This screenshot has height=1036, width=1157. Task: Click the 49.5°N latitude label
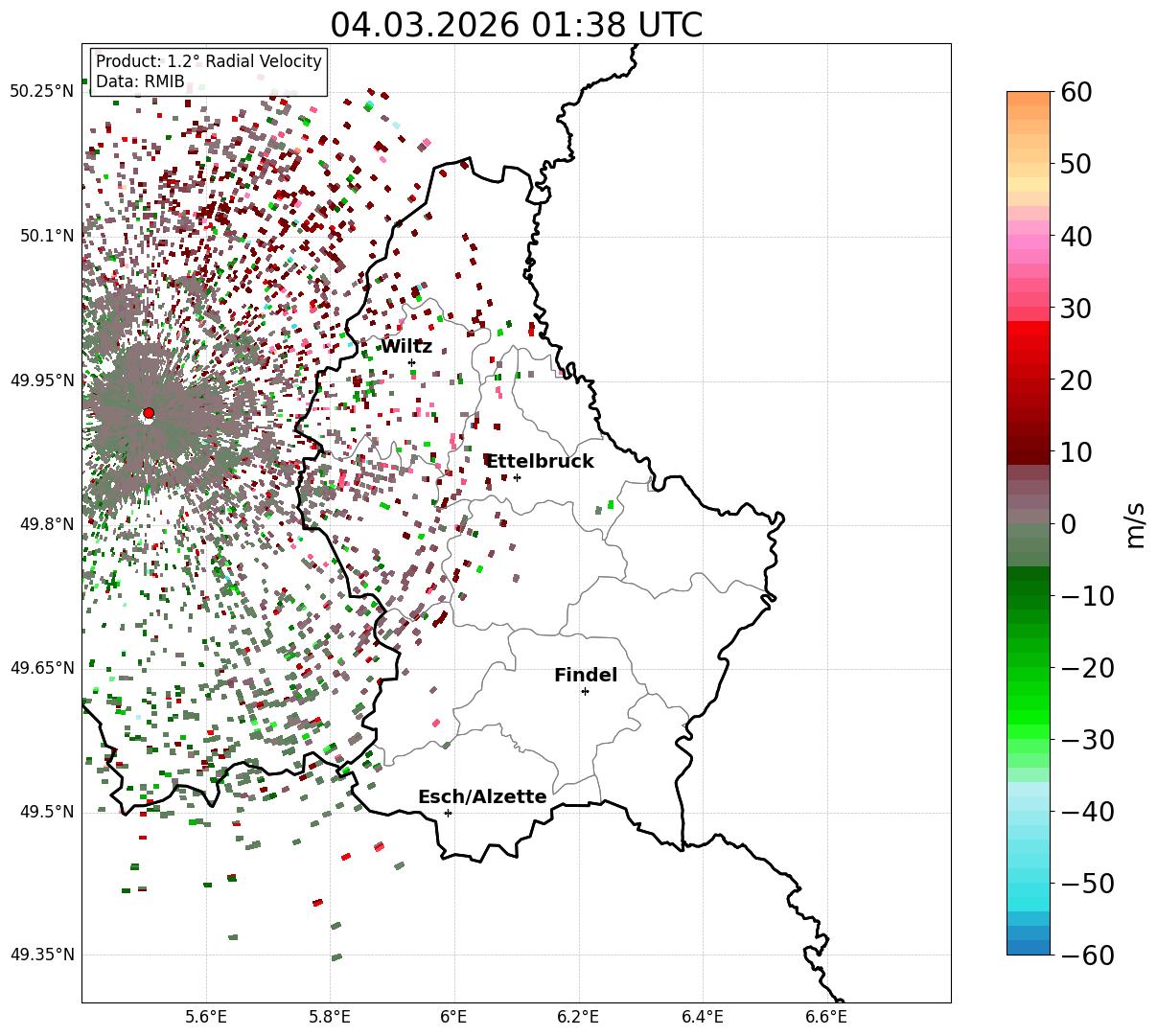46,812
